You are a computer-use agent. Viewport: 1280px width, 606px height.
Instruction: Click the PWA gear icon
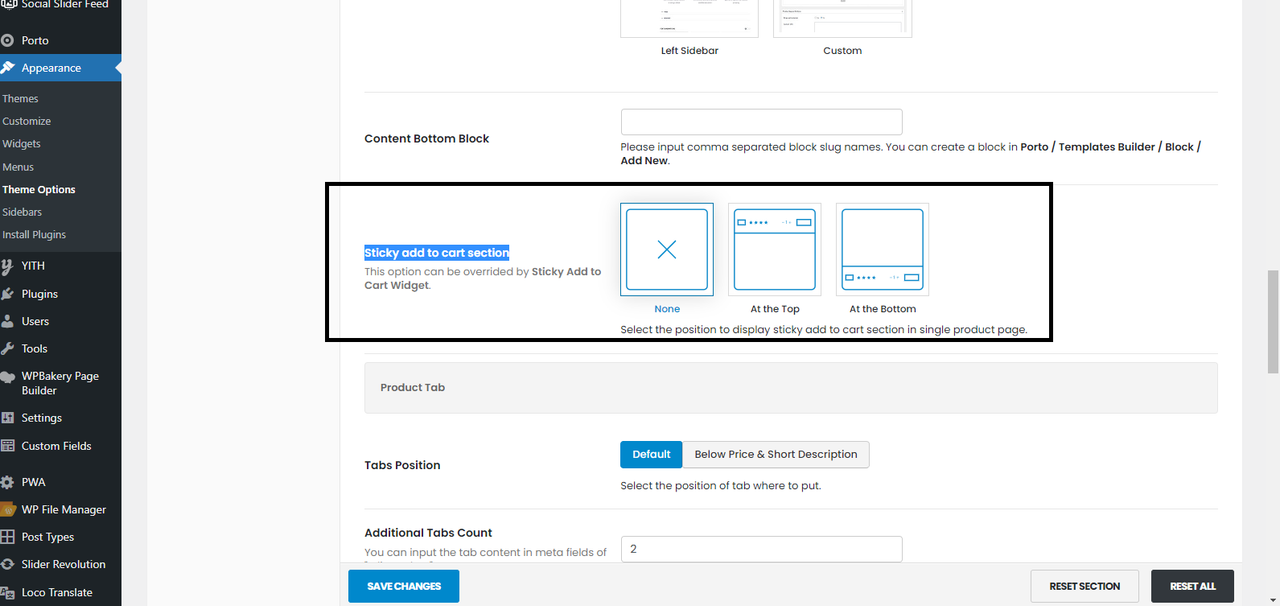(8, 482)
